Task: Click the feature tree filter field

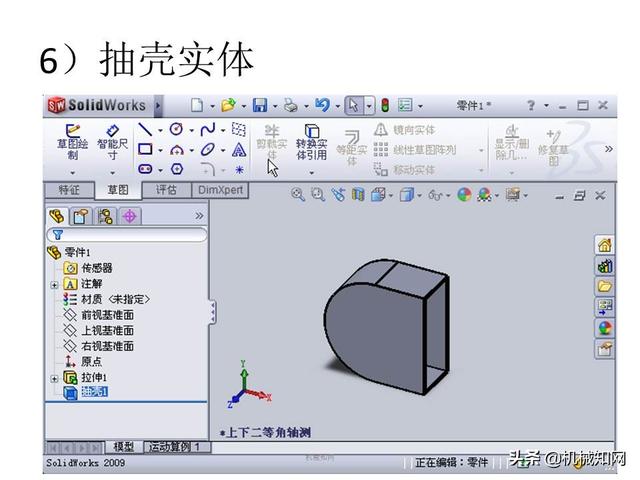Action: click(130, 234)
